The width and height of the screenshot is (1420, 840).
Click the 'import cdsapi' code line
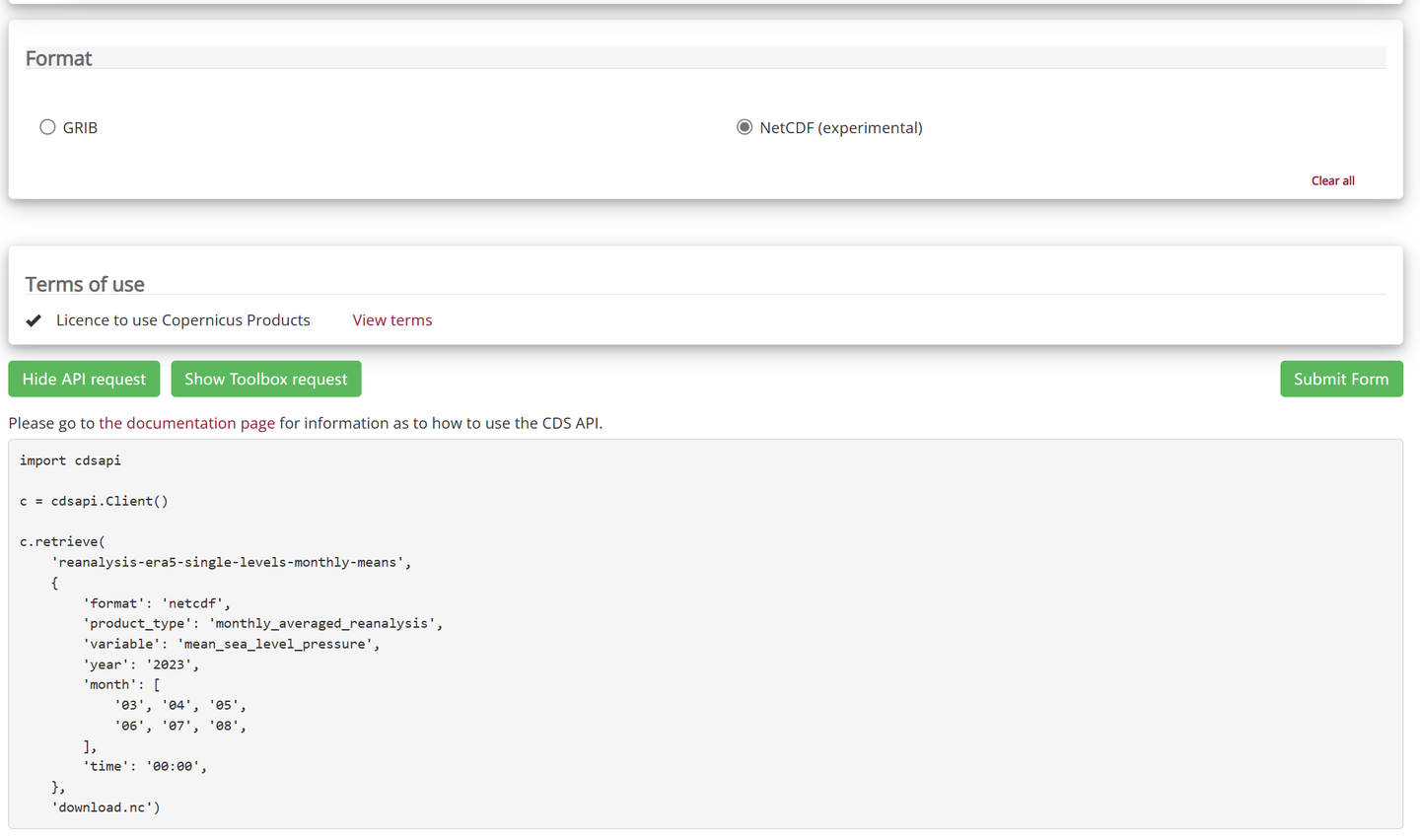(x=70, y=460)
